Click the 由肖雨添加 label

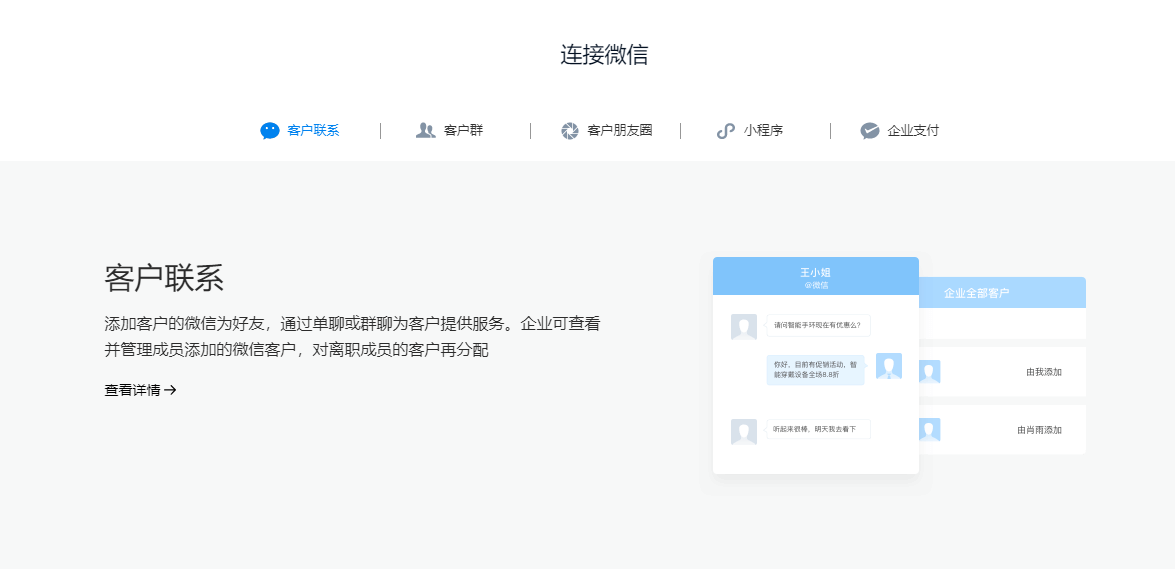pyautogui.click(x=1039, y=430)
